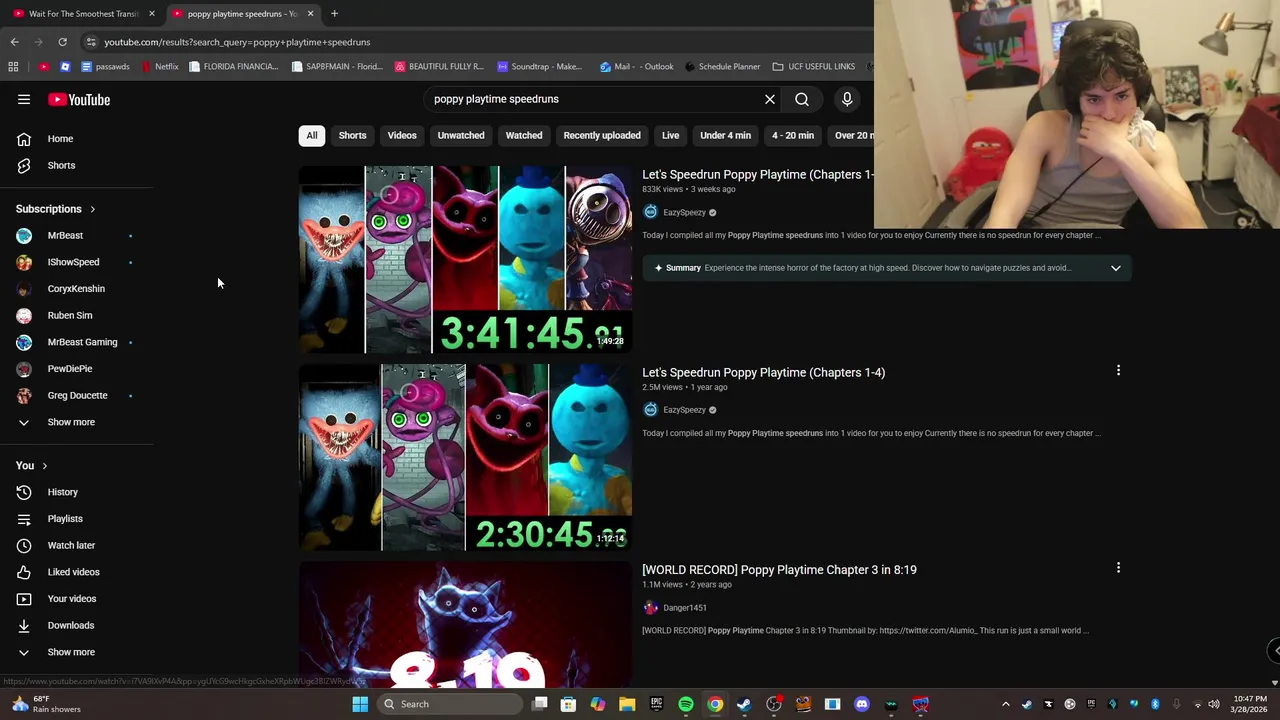Open WORLD RECORD Chapter 3 in 8:19 title

point(779,570)
